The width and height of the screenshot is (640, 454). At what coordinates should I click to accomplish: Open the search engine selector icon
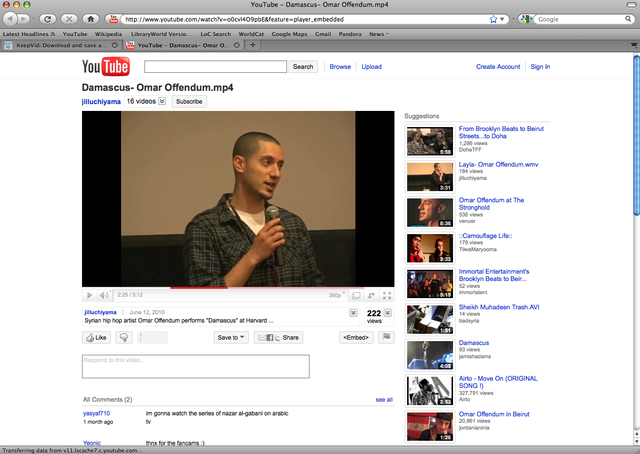tap(526, 19)
